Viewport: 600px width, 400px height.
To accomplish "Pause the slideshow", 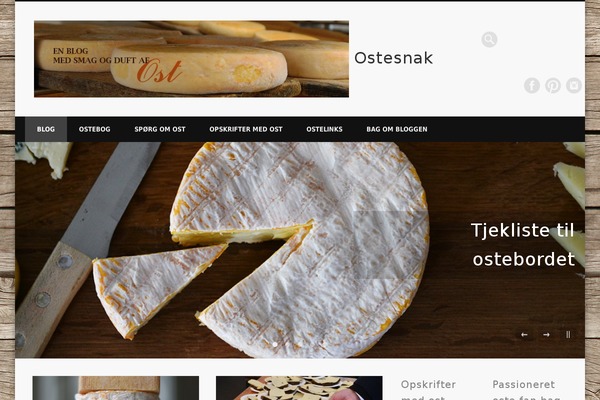I will 568,335.
